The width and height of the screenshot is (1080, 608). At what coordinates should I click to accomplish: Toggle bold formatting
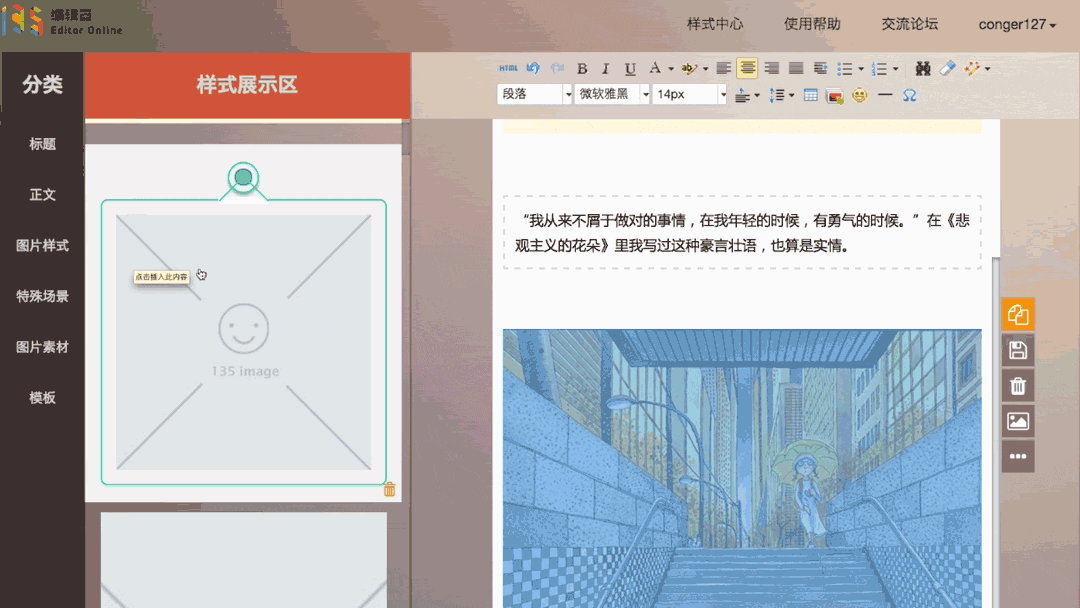pyautogui.click(x=582, y=68)
